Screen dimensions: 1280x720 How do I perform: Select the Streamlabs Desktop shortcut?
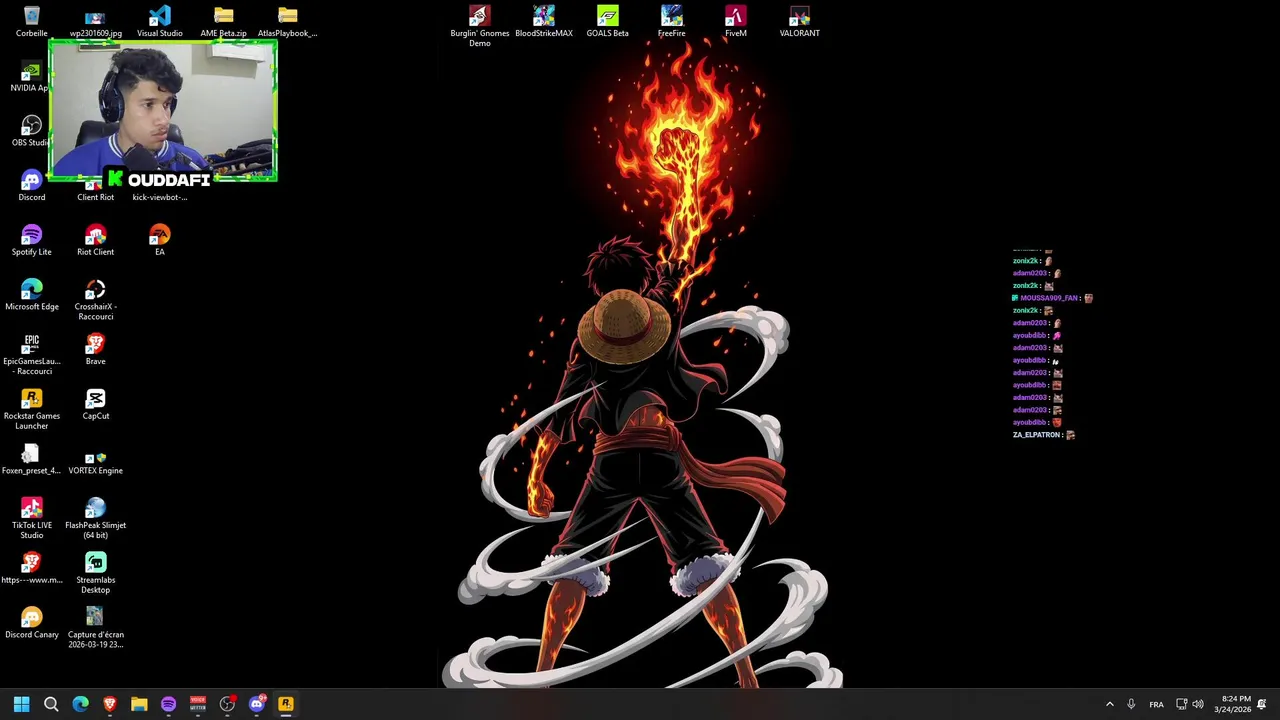(x=96, y=574)
